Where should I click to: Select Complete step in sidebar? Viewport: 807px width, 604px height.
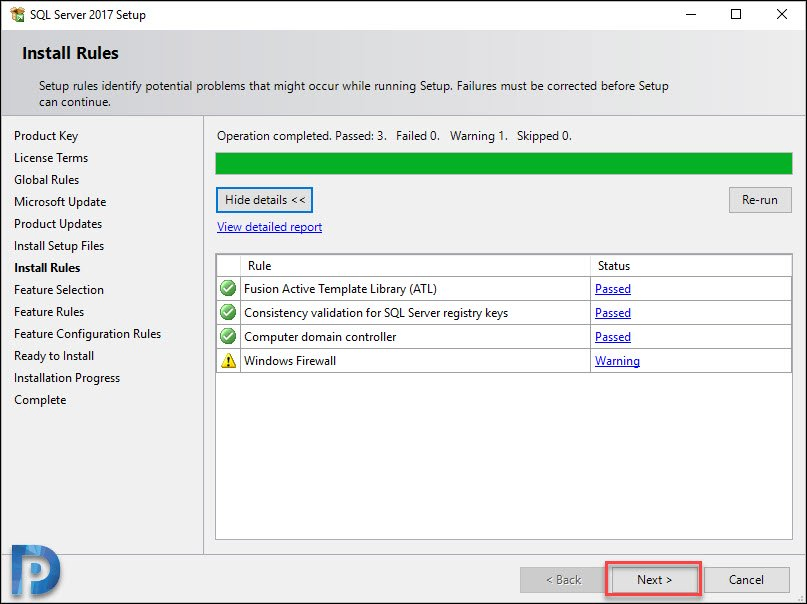(x=40, y=400)
